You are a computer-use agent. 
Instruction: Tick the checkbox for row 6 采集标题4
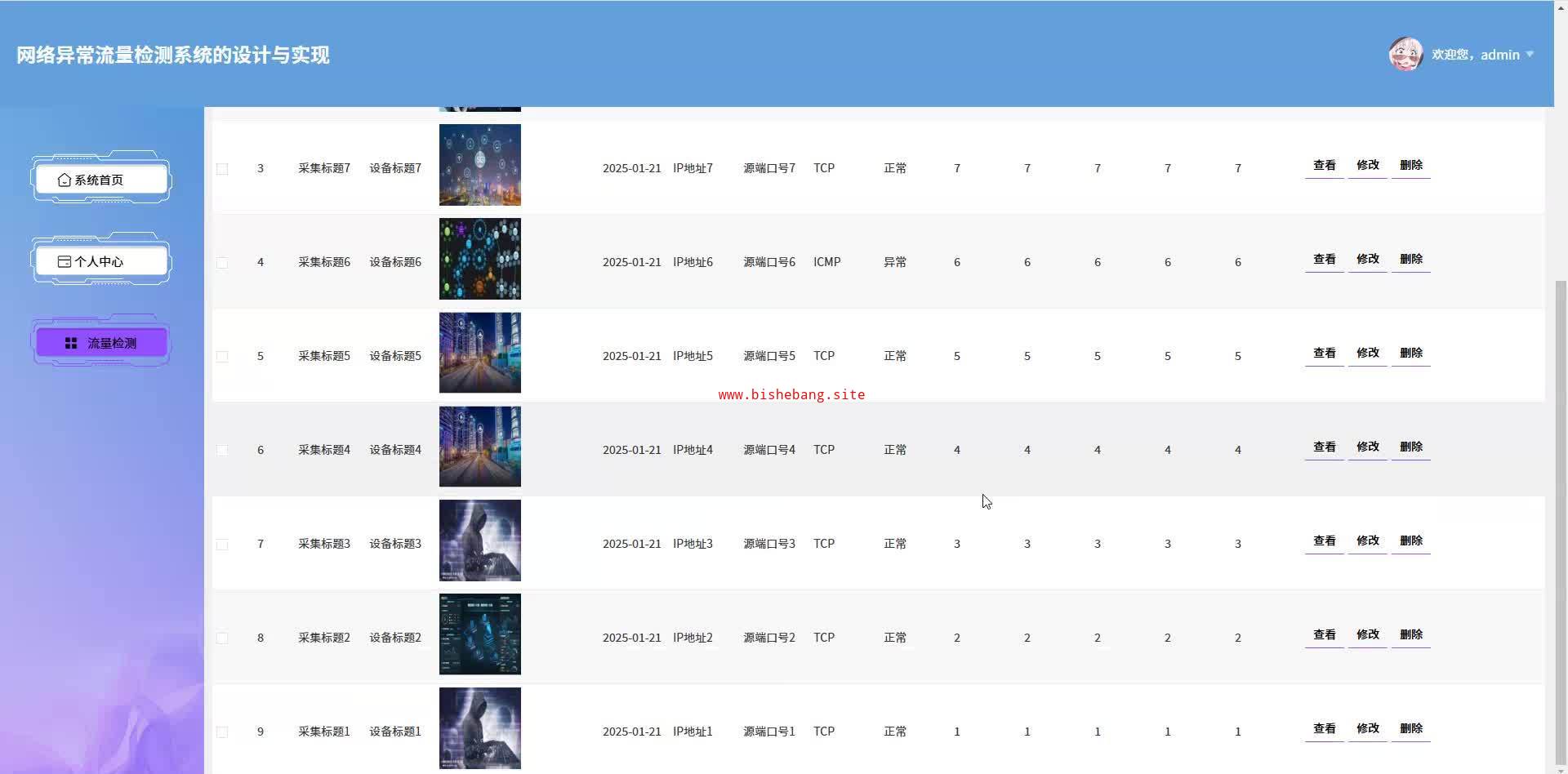222,451
